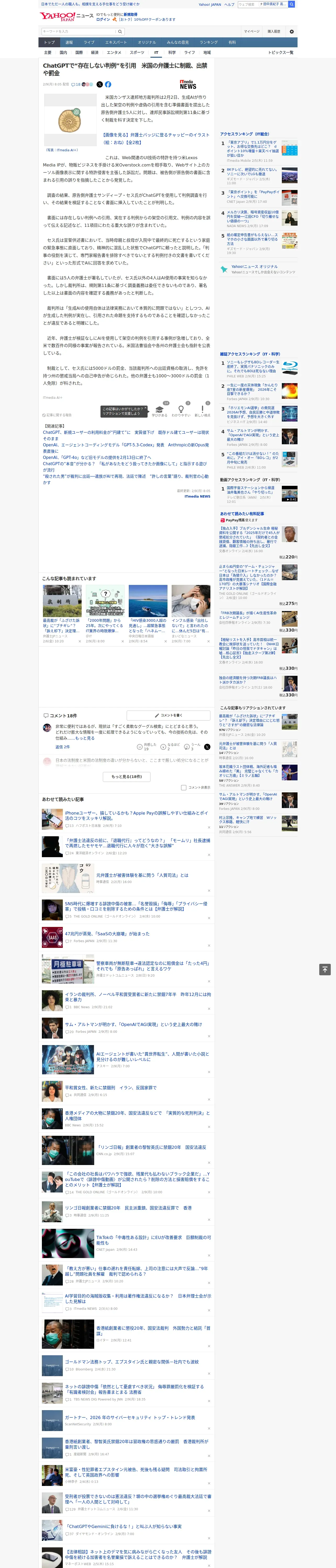Open the settings gear icon in header

(292, 32)
